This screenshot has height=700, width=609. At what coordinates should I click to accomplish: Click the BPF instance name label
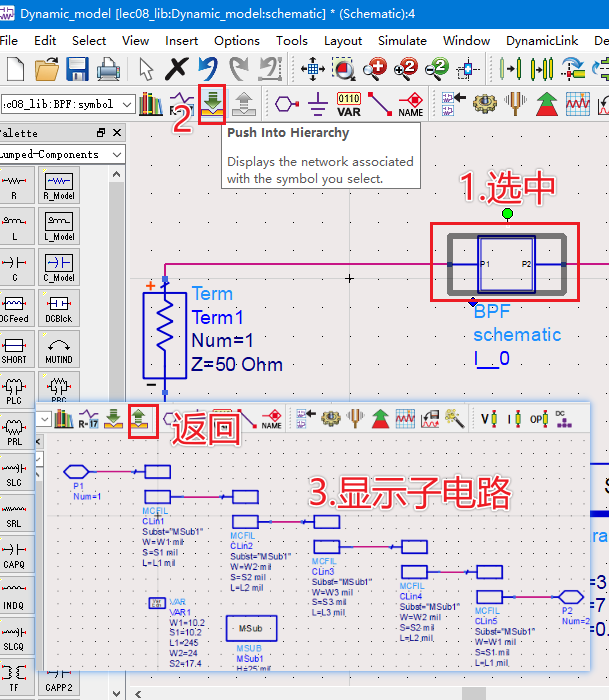[491, 312]
